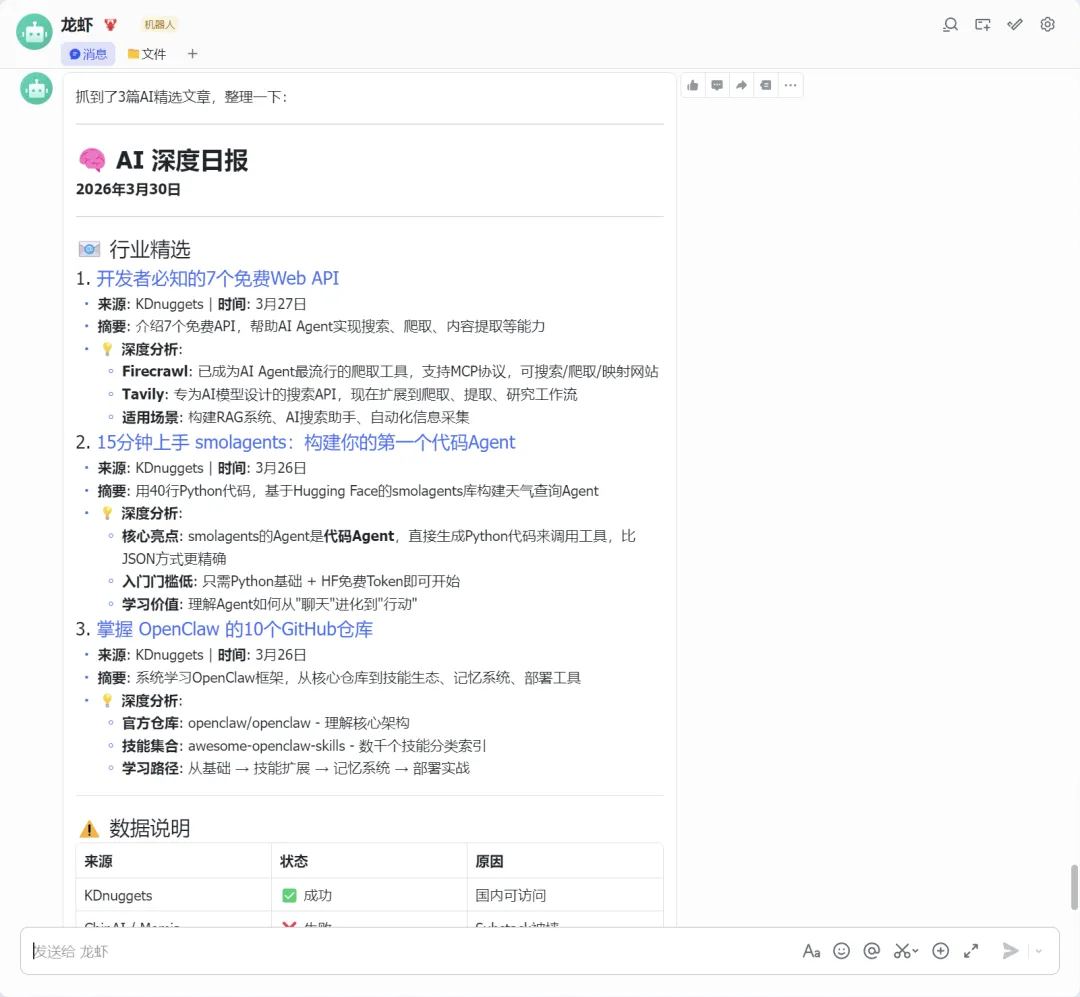Open more message actions ellipsis
Image resolution: width=1080 pixels, height=997 pixels.
pos(790,85)
